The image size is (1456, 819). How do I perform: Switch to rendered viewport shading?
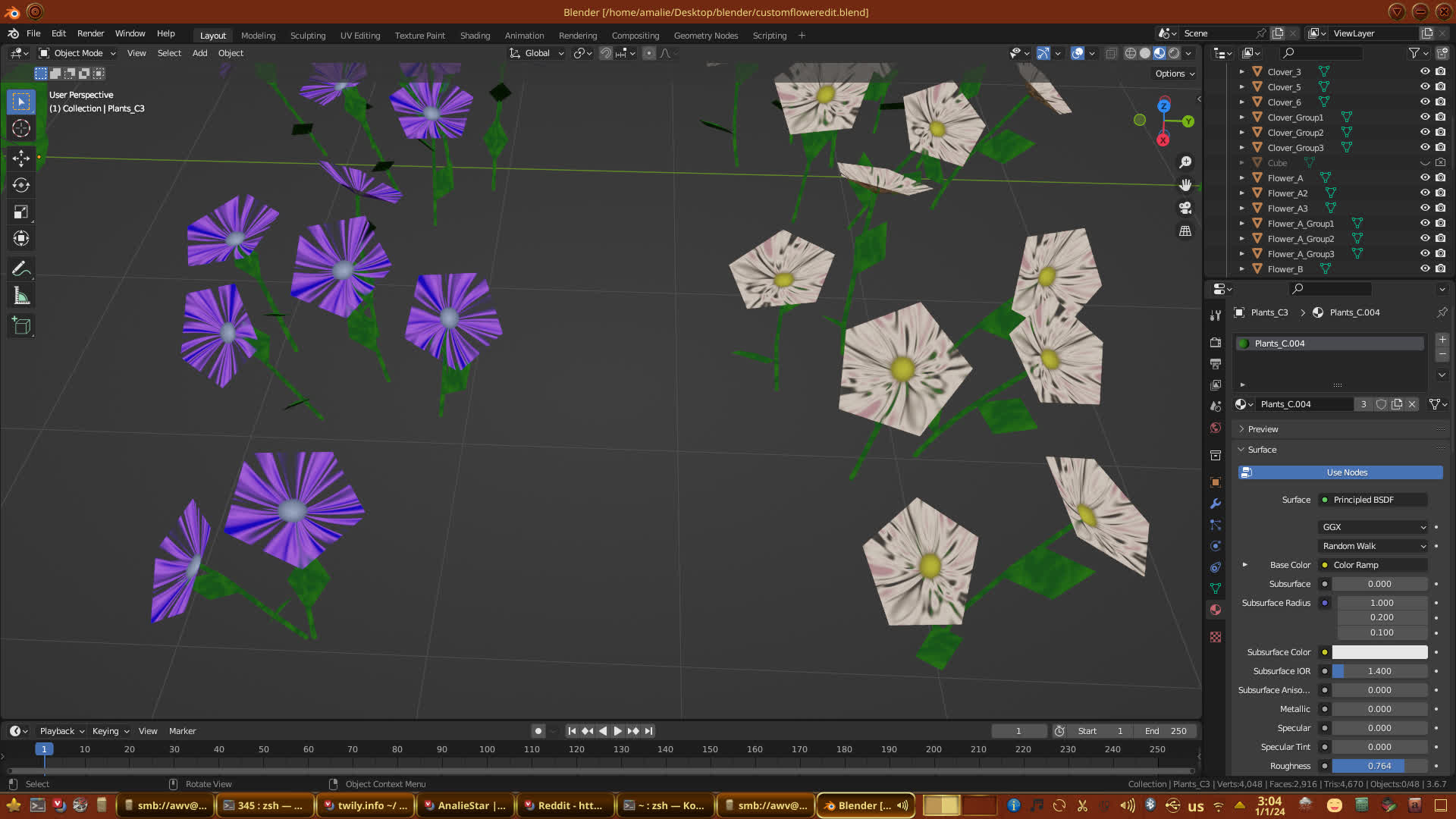(1174, 53)
